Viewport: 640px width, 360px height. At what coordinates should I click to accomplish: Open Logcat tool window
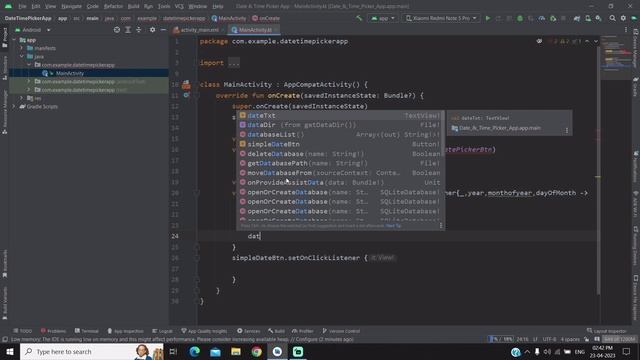click(162, 331)
